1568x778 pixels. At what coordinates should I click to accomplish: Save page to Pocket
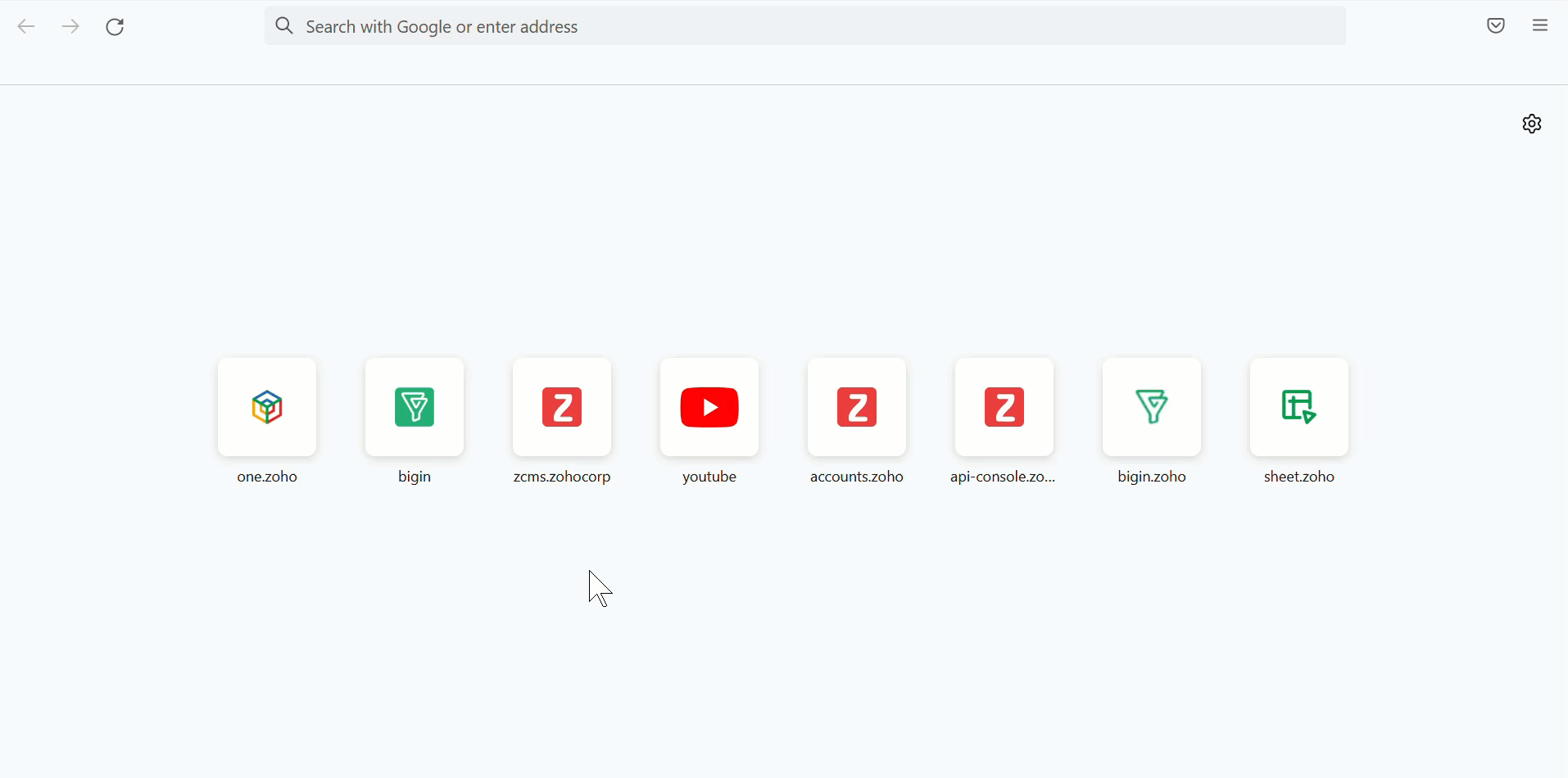click(1496, 26)
